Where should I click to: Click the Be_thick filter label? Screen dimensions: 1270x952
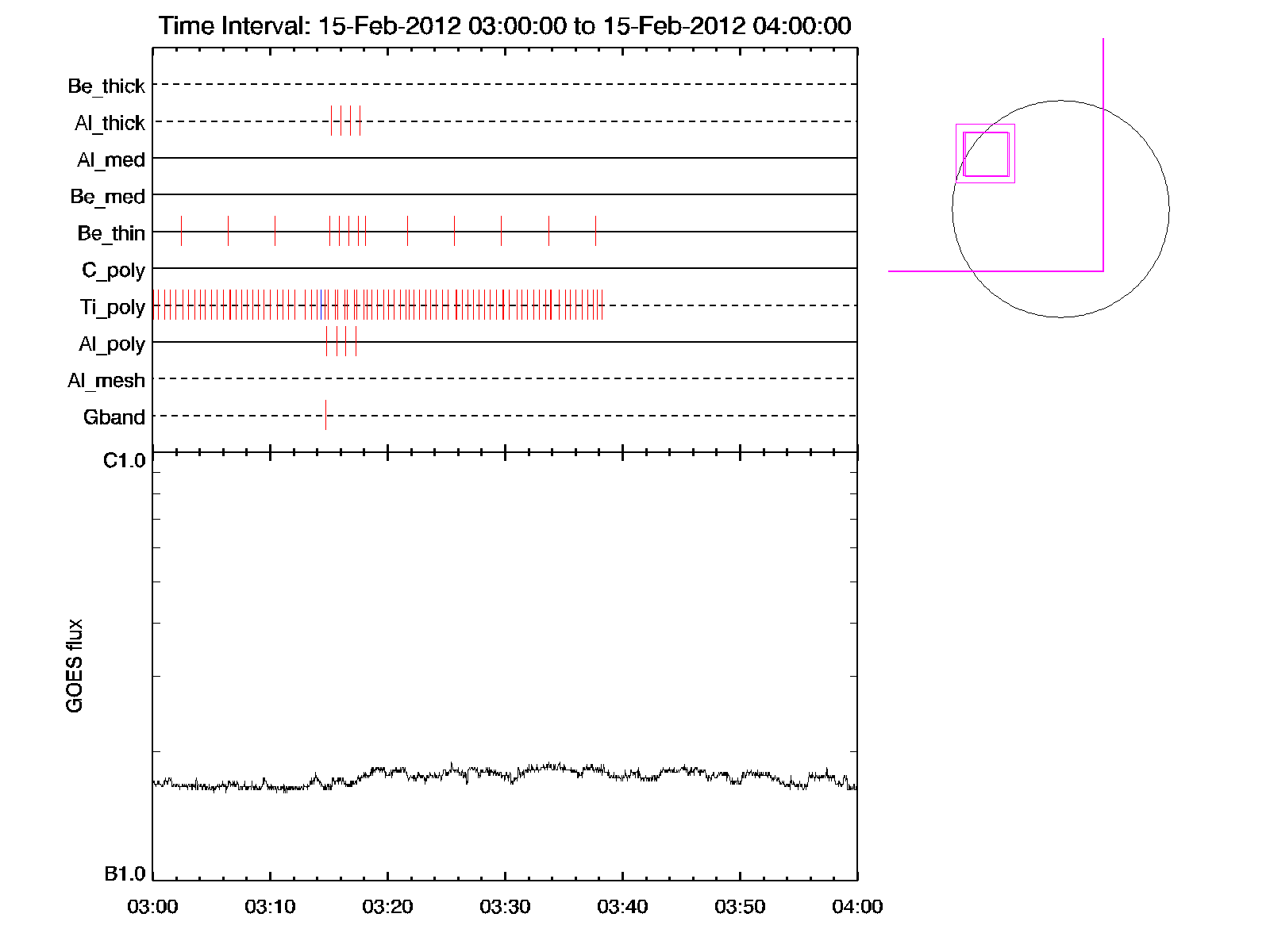[x=106, y=86]
